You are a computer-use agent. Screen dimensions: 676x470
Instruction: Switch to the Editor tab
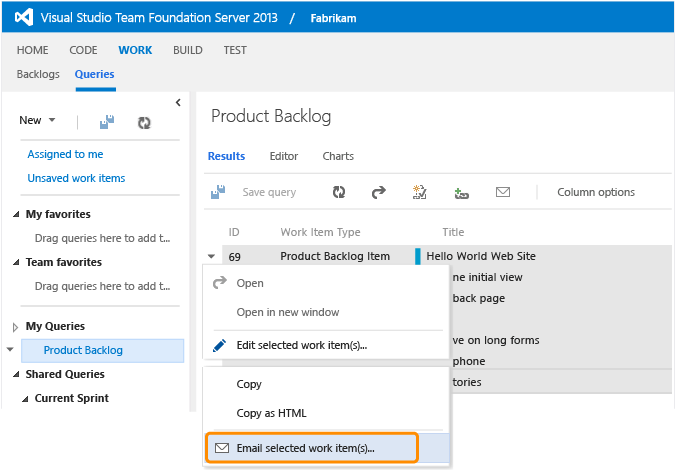coord(284,156)
